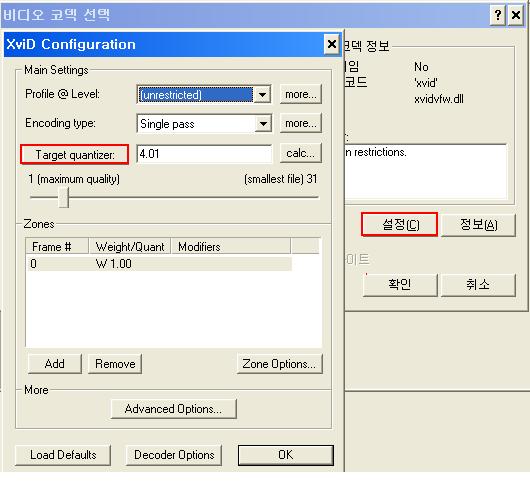Open Decoder Options
This screenshot has height=487, width=530.
pos(174,455)
